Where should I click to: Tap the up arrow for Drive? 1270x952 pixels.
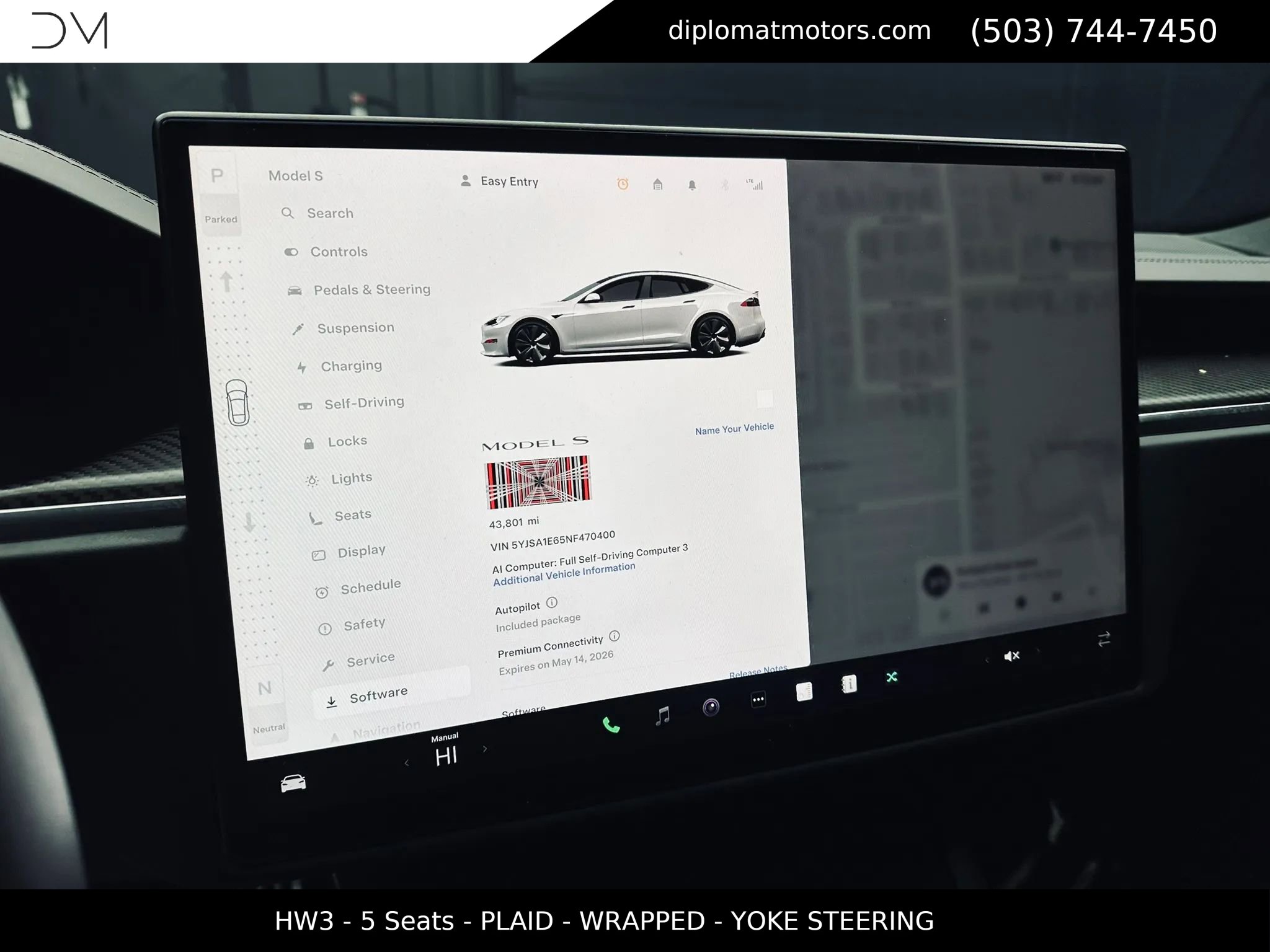226,281
